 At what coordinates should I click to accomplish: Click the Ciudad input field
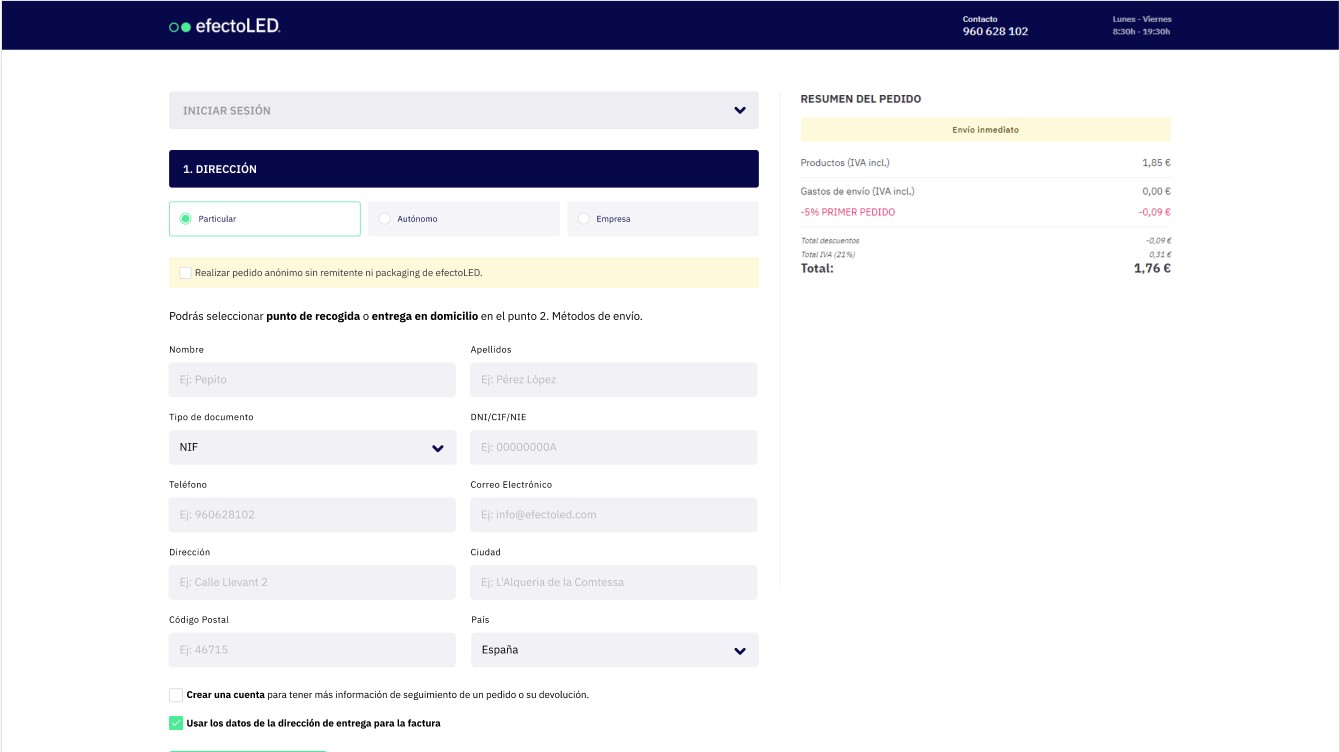[x=613, y=582]
